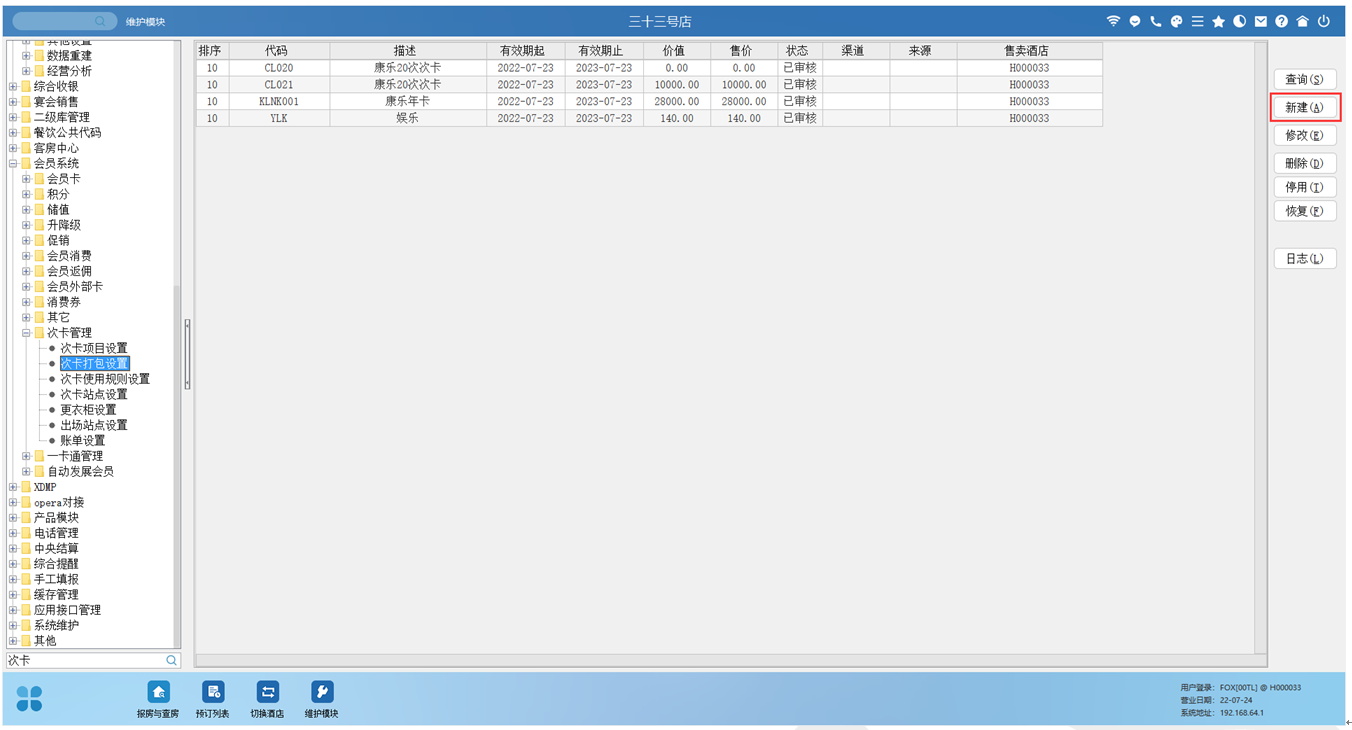The width and height of the screenshot is (1352, 730).
Task: Open 出场站点设置 tree item
Action: coord(94,425)
